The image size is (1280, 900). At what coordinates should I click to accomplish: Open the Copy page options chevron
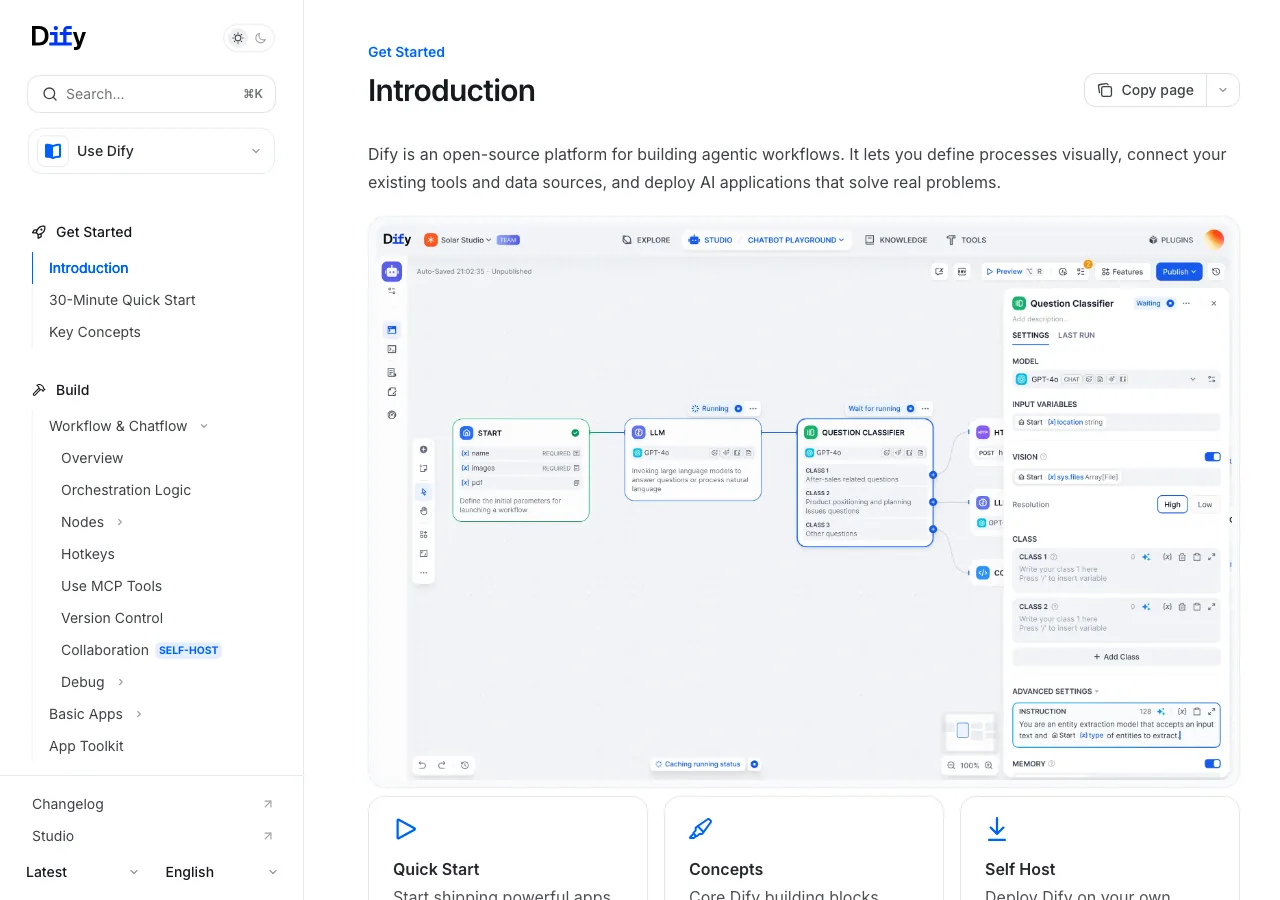1223,90
